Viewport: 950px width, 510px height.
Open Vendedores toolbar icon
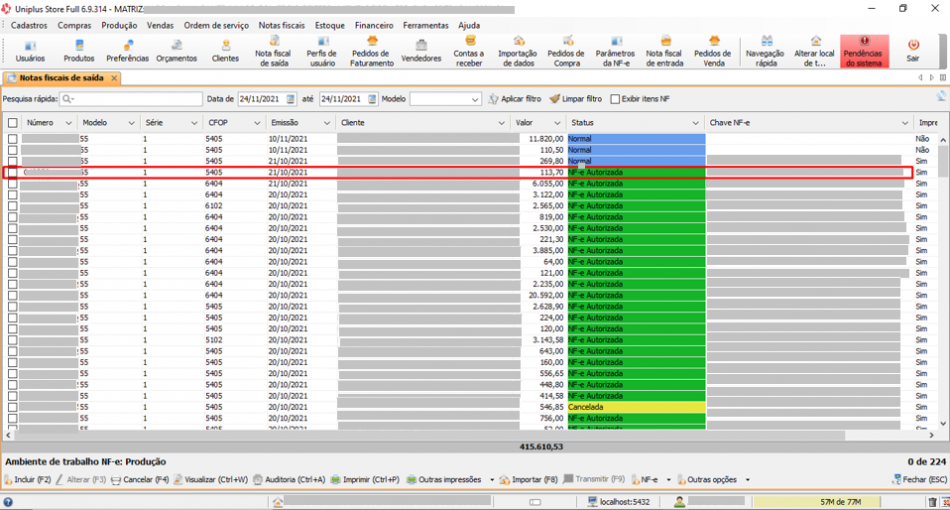coord(421,51)
